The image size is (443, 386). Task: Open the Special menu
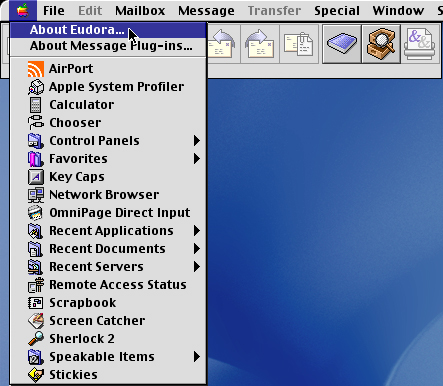click(x=337, y=11)
